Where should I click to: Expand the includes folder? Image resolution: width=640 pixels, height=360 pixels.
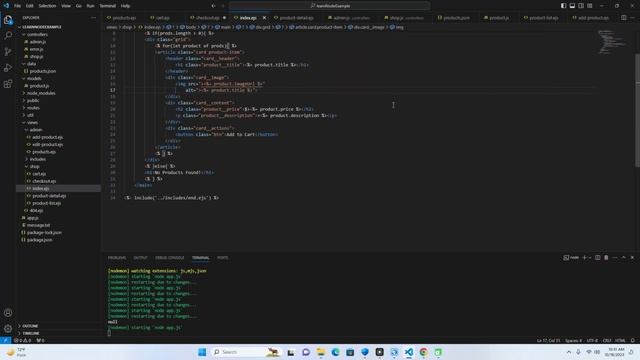(x=38, y=159)
